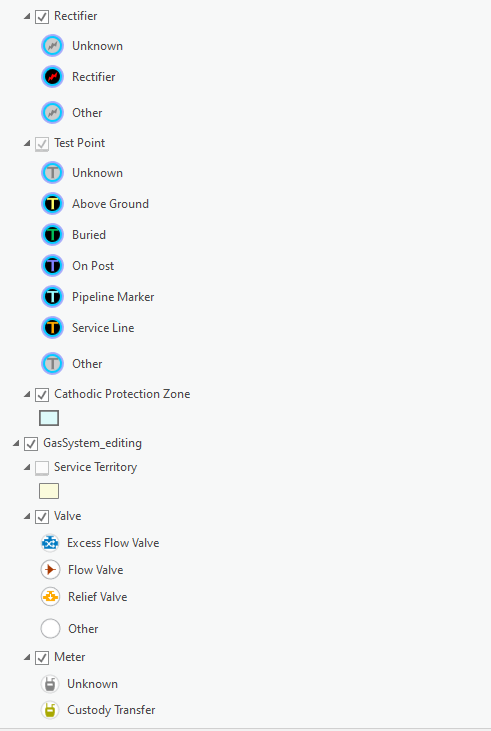
Task: Enable the Service Territory layer checkbox
Action: coord(42,468)
